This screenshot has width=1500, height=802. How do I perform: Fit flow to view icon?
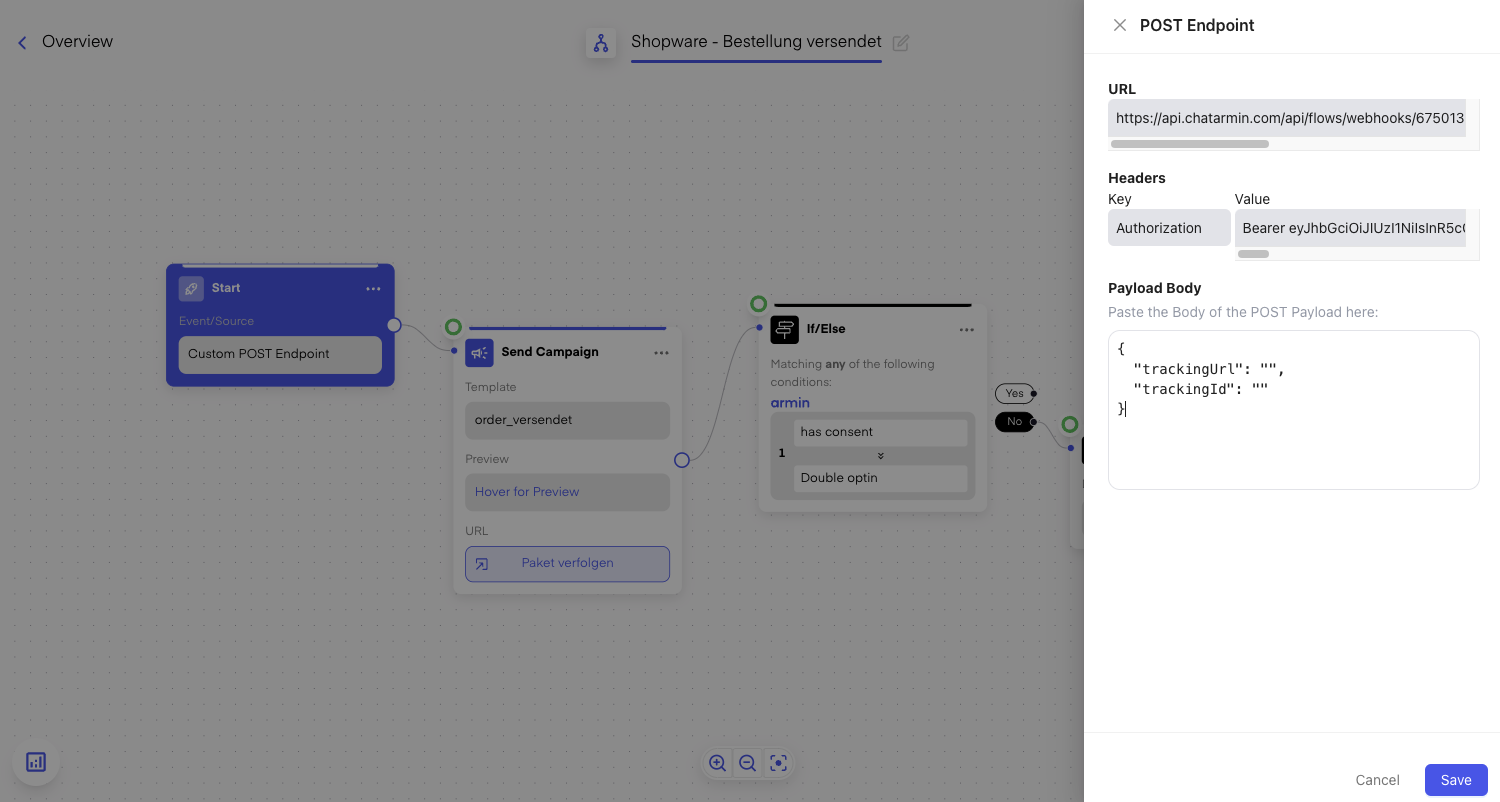click(x=778, y=763)
